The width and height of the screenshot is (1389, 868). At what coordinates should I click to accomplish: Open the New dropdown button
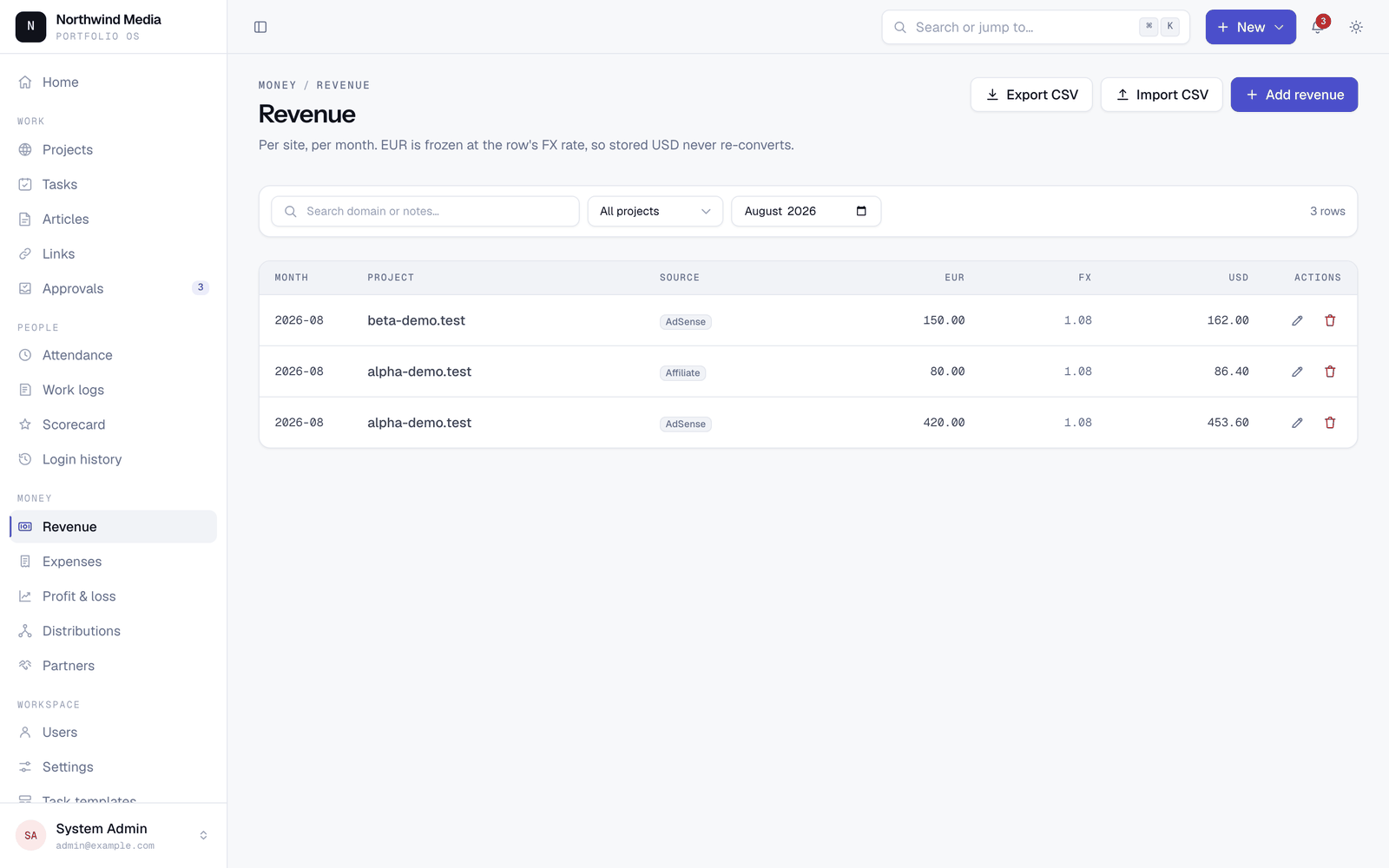coord(1250,27)
